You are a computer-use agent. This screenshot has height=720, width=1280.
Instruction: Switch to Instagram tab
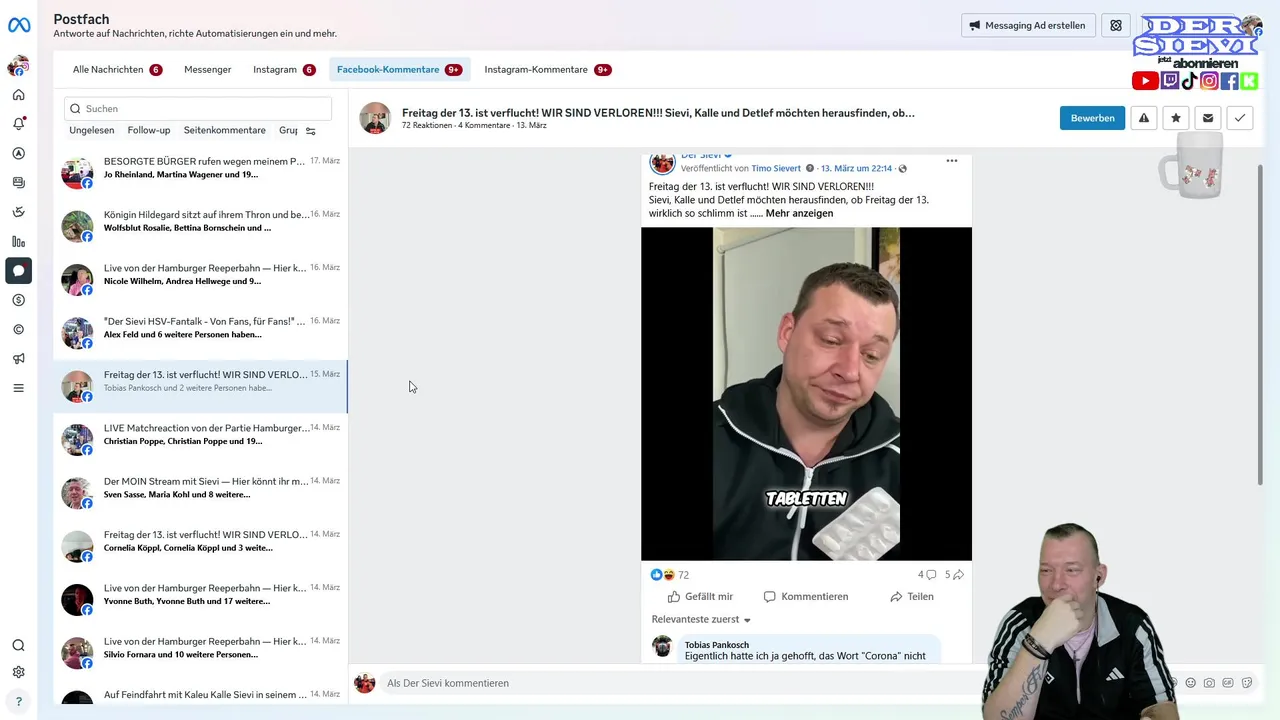point(284,70)
